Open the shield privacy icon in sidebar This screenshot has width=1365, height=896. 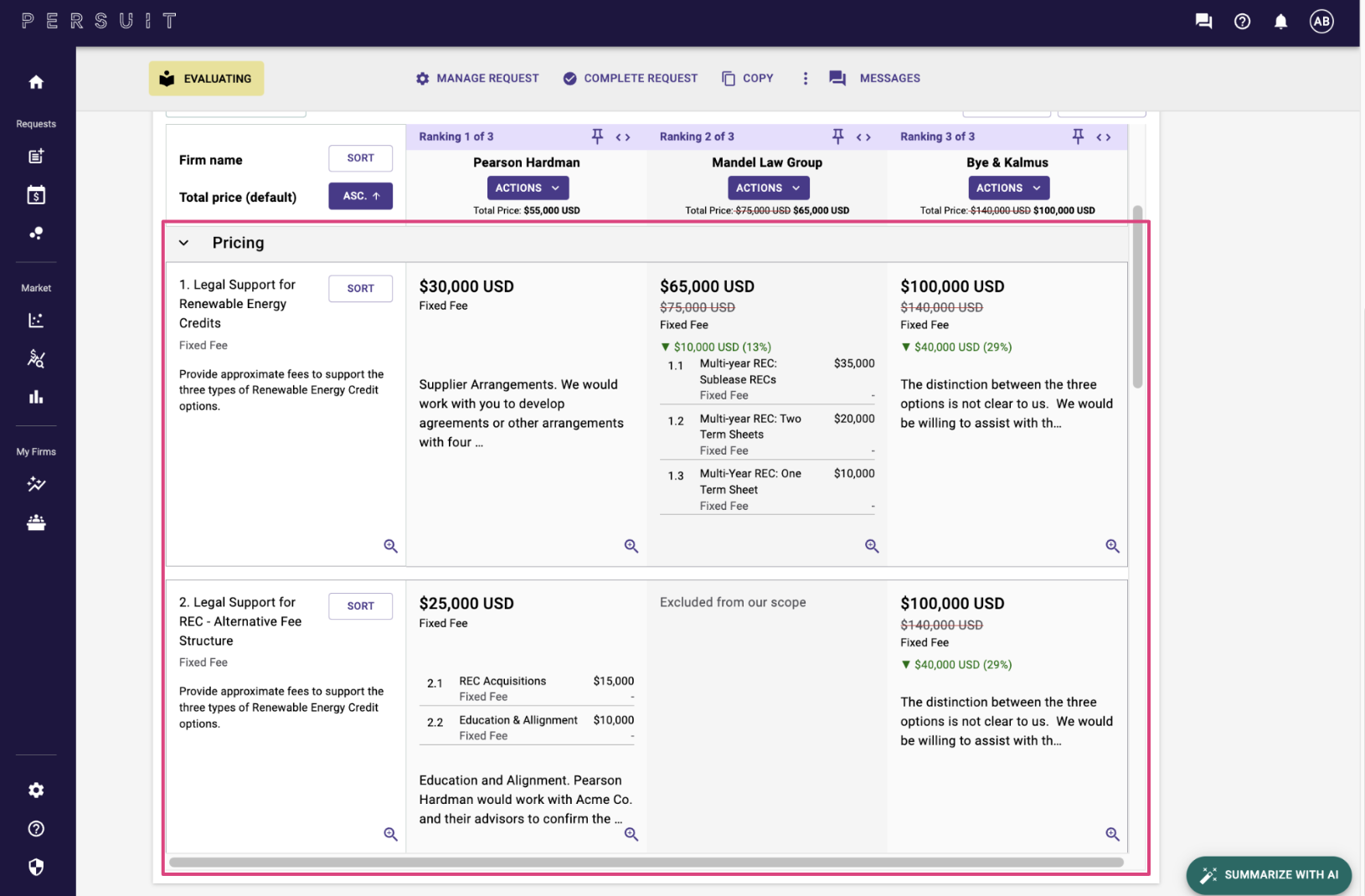click(x=36, y=868)
